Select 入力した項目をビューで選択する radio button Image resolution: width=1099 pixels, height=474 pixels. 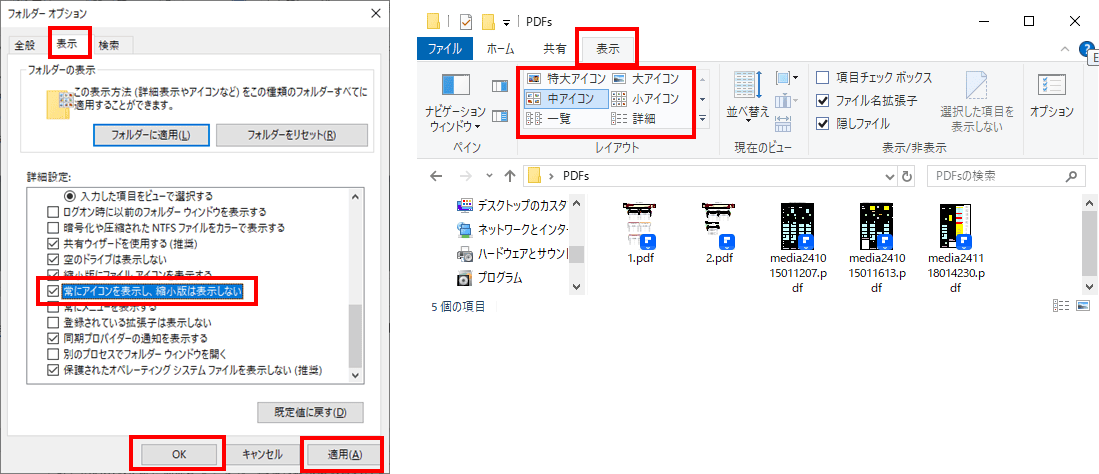click(x=69, y=196)
